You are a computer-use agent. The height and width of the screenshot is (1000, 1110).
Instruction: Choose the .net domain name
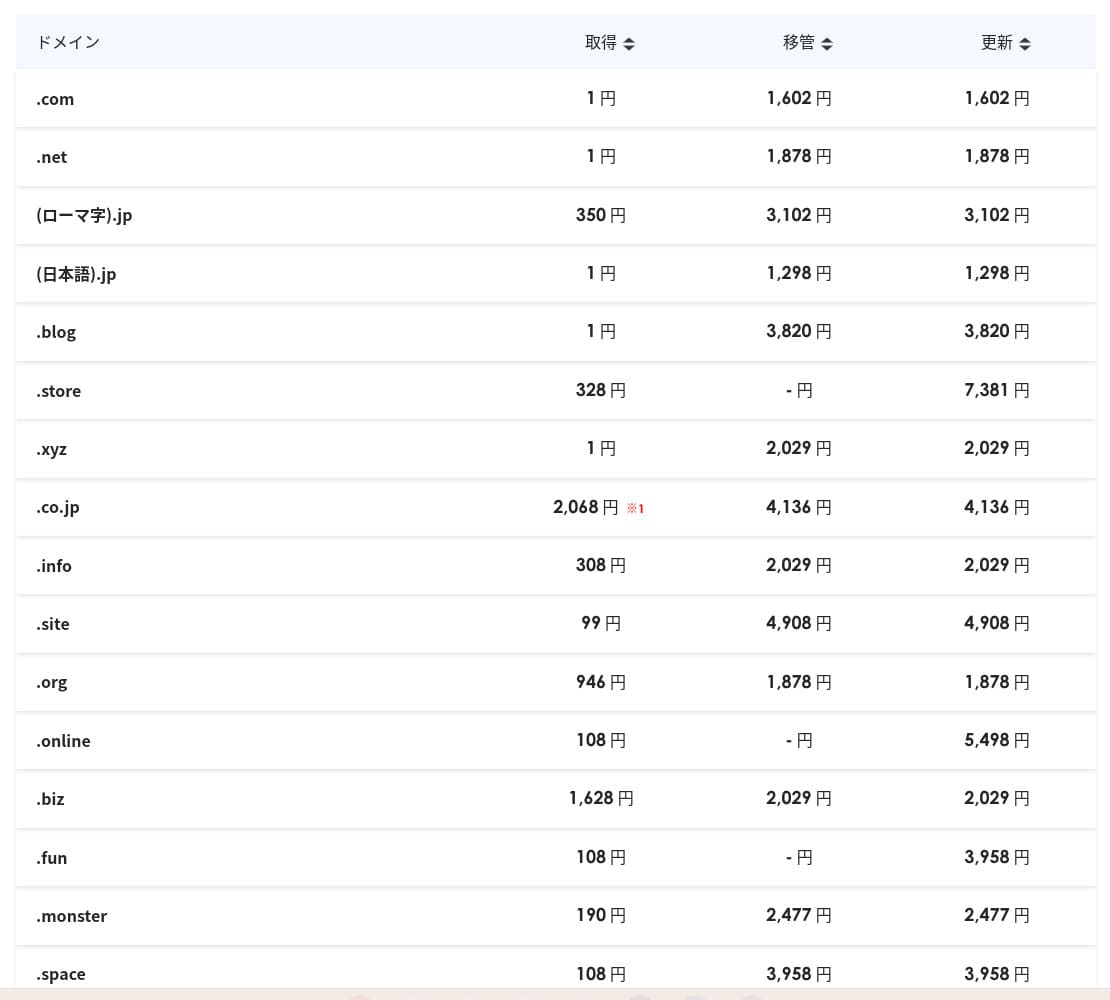click(x=52, y=157)
